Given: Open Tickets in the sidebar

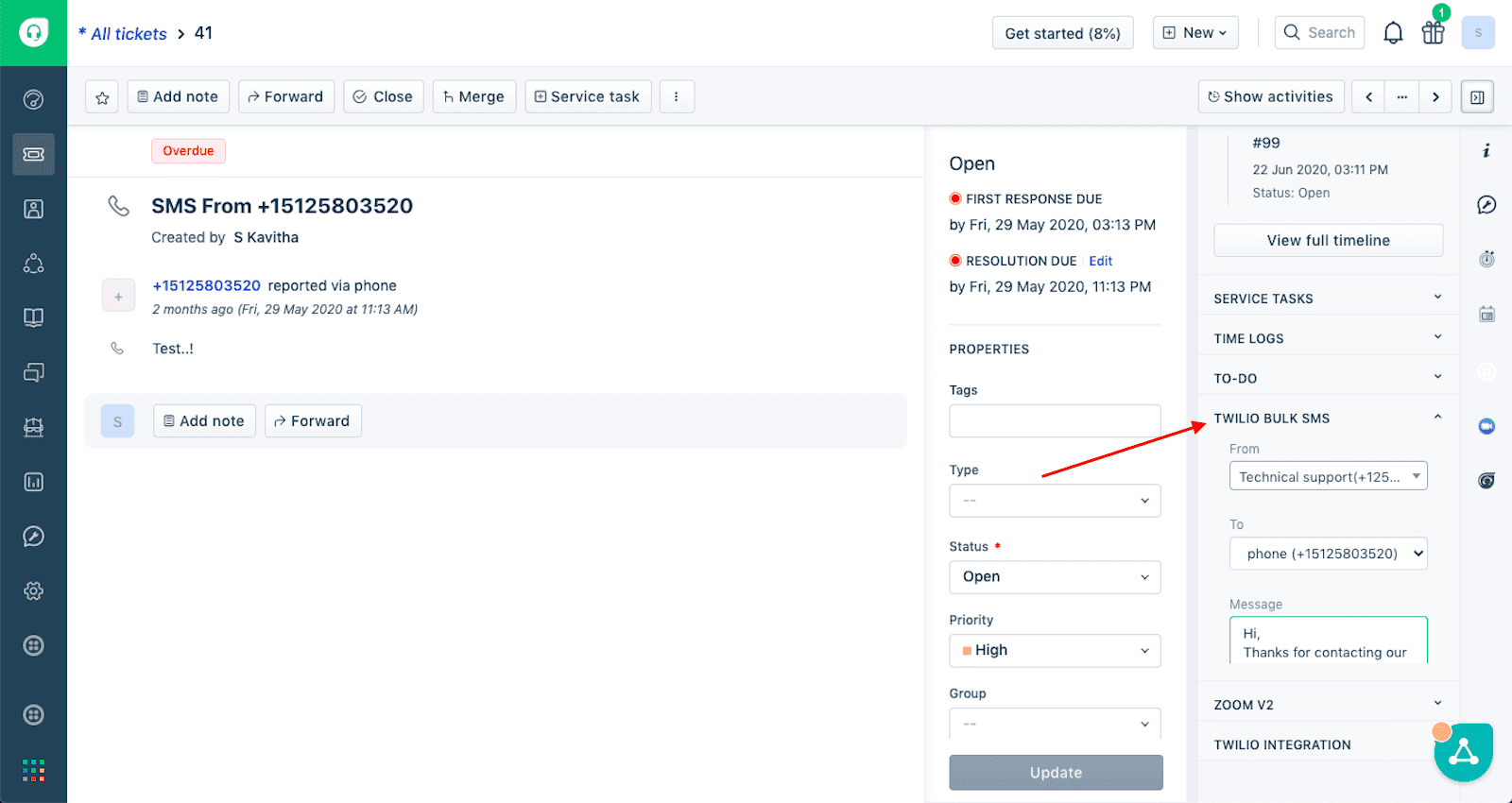Looking at the screenshot, I should (33, 154).
